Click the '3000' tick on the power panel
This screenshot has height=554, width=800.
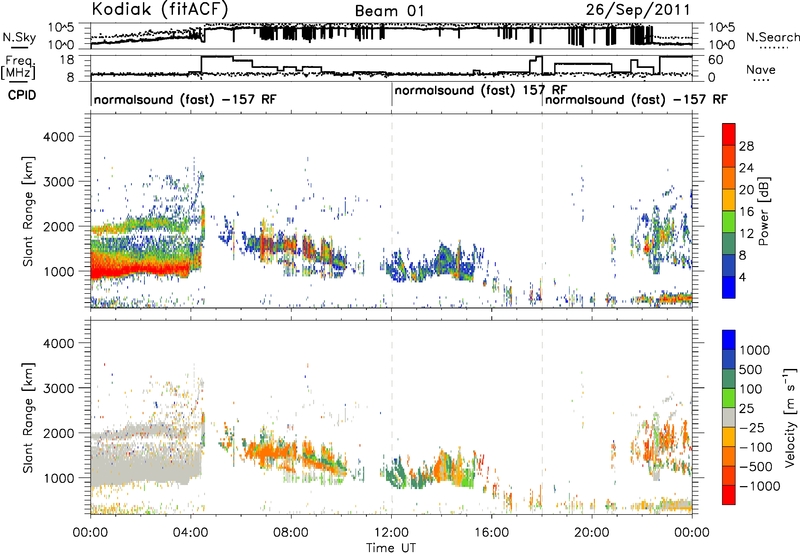point(58,182)
